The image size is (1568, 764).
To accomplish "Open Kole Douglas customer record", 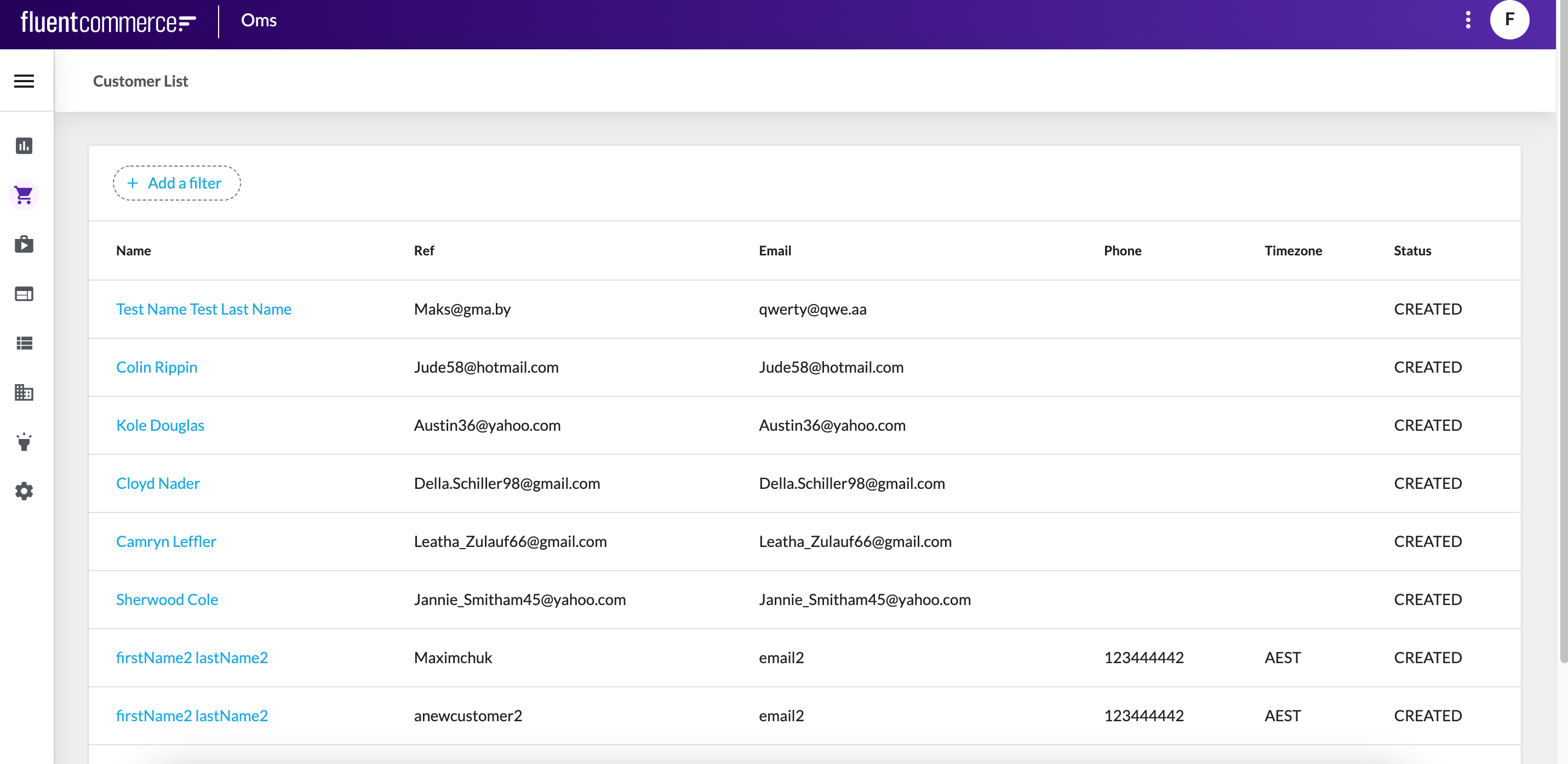I will 160,425.
